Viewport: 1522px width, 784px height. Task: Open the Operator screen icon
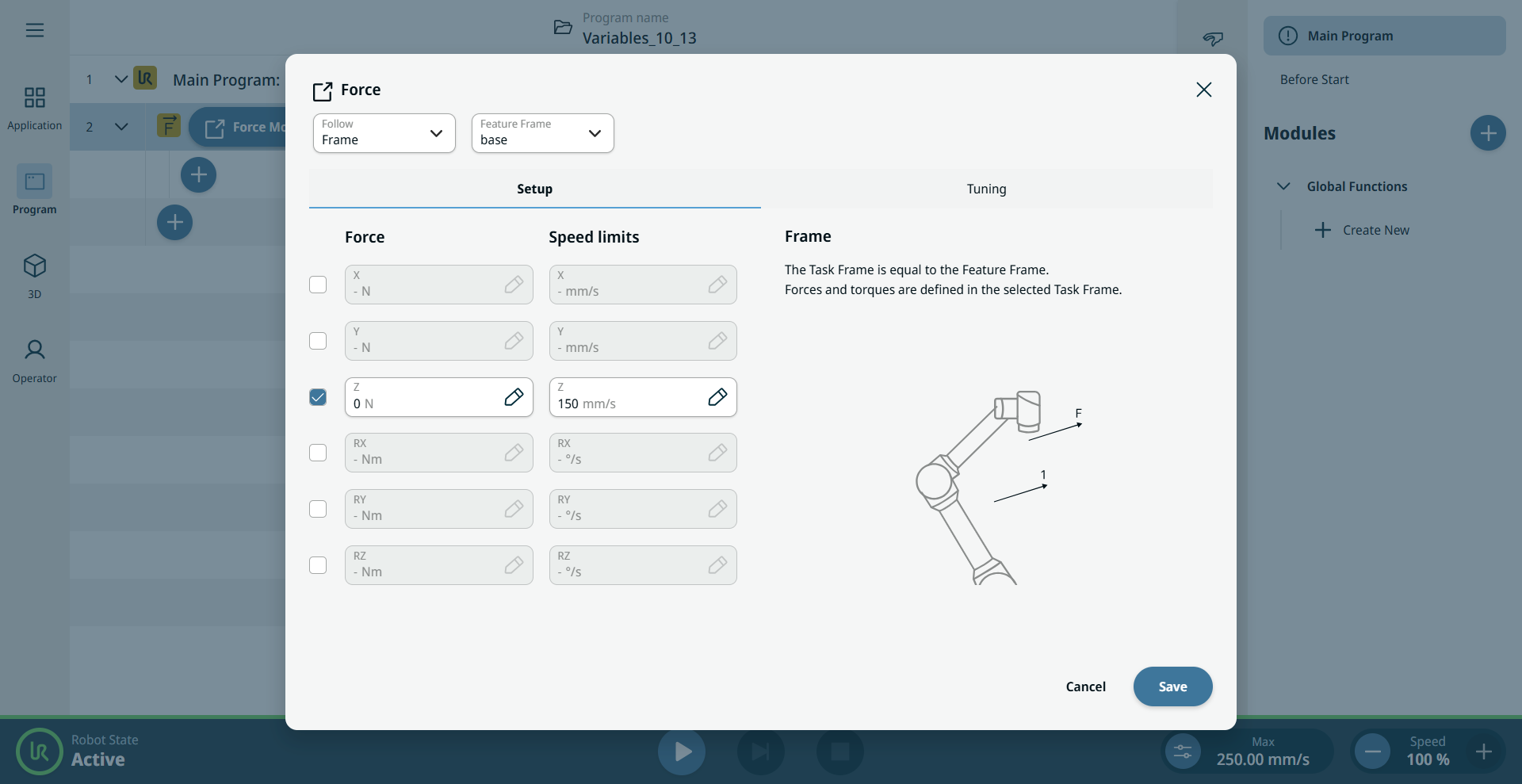(x=35, y=350)
